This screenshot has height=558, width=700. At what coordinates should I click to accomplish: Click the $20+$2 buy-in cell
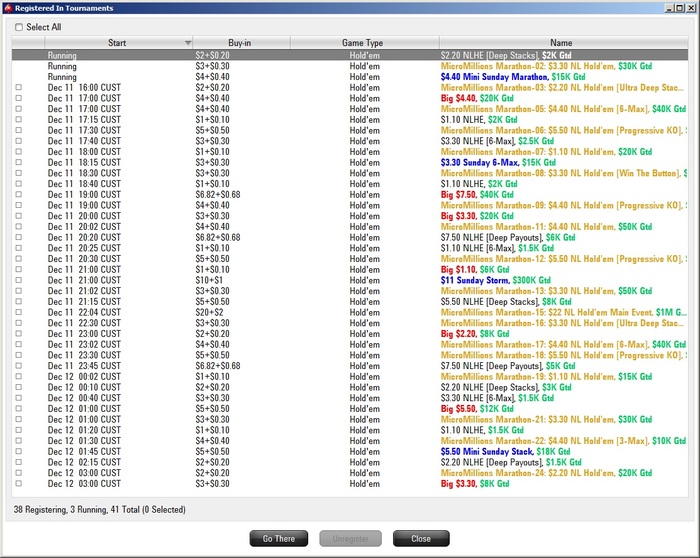[209, 312]
